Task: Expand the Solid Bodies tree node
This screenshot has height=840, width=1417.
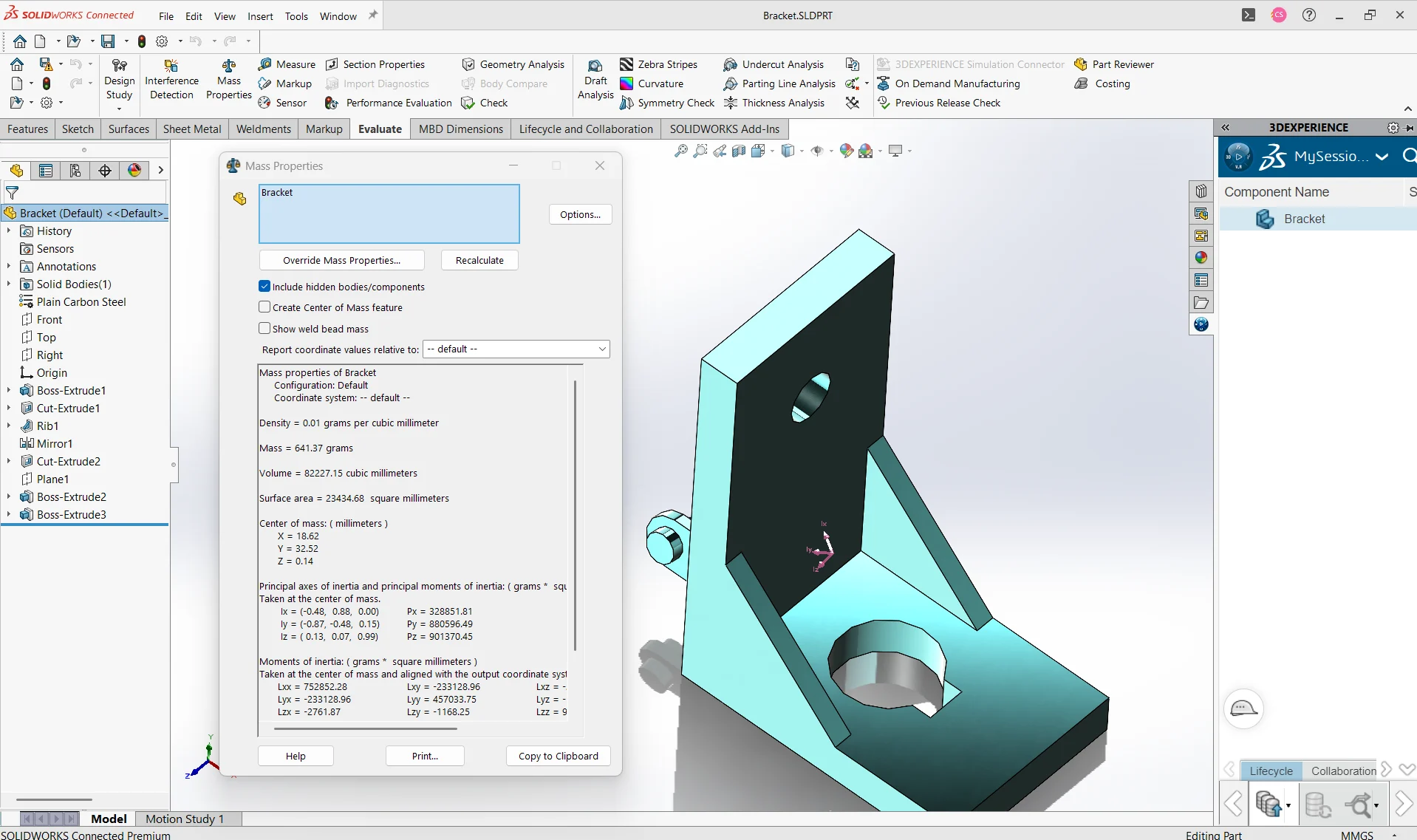Action: click(x=8, y=284)
